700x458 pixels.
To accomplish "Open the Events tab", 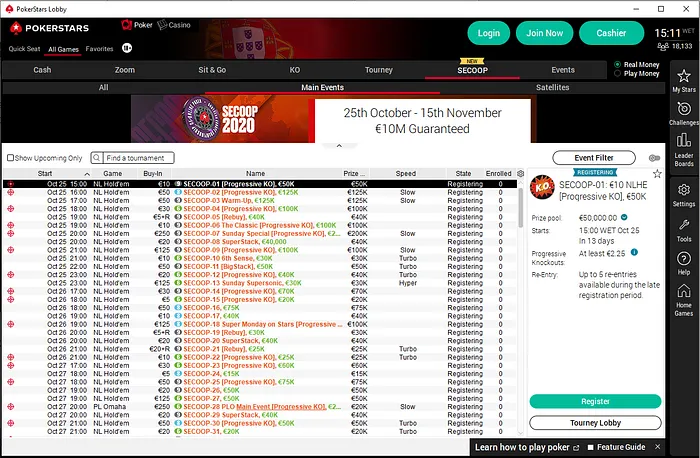I will coord(563,70).
